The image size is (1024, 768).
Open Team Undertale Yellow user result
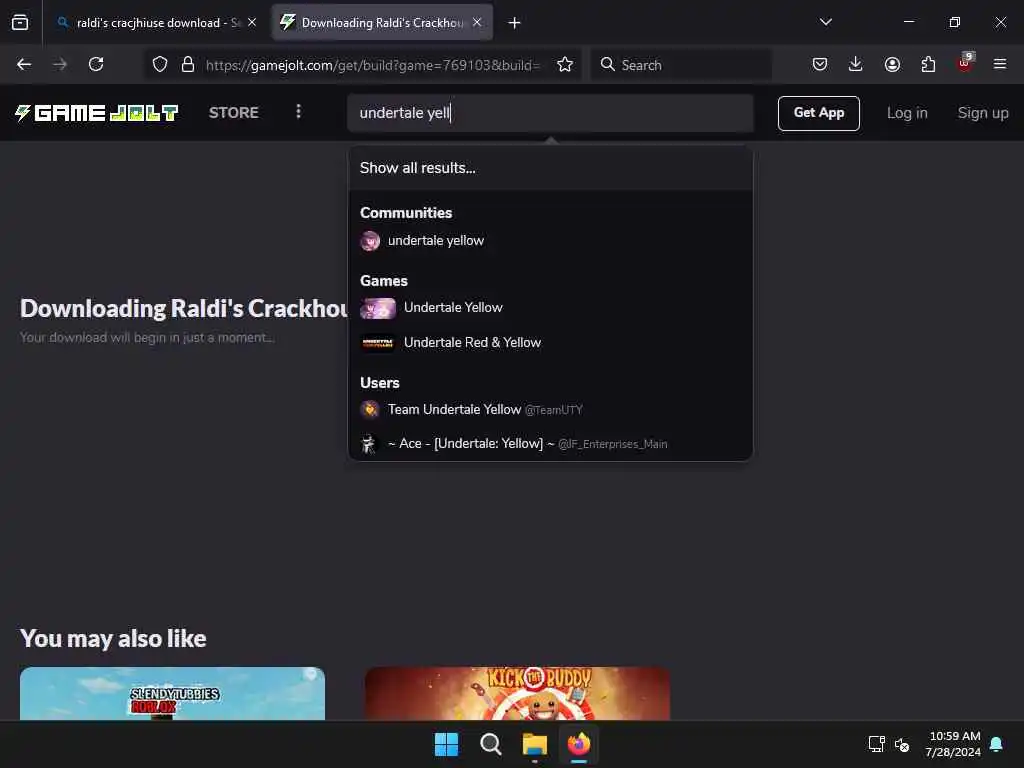(x=551, y=409)
